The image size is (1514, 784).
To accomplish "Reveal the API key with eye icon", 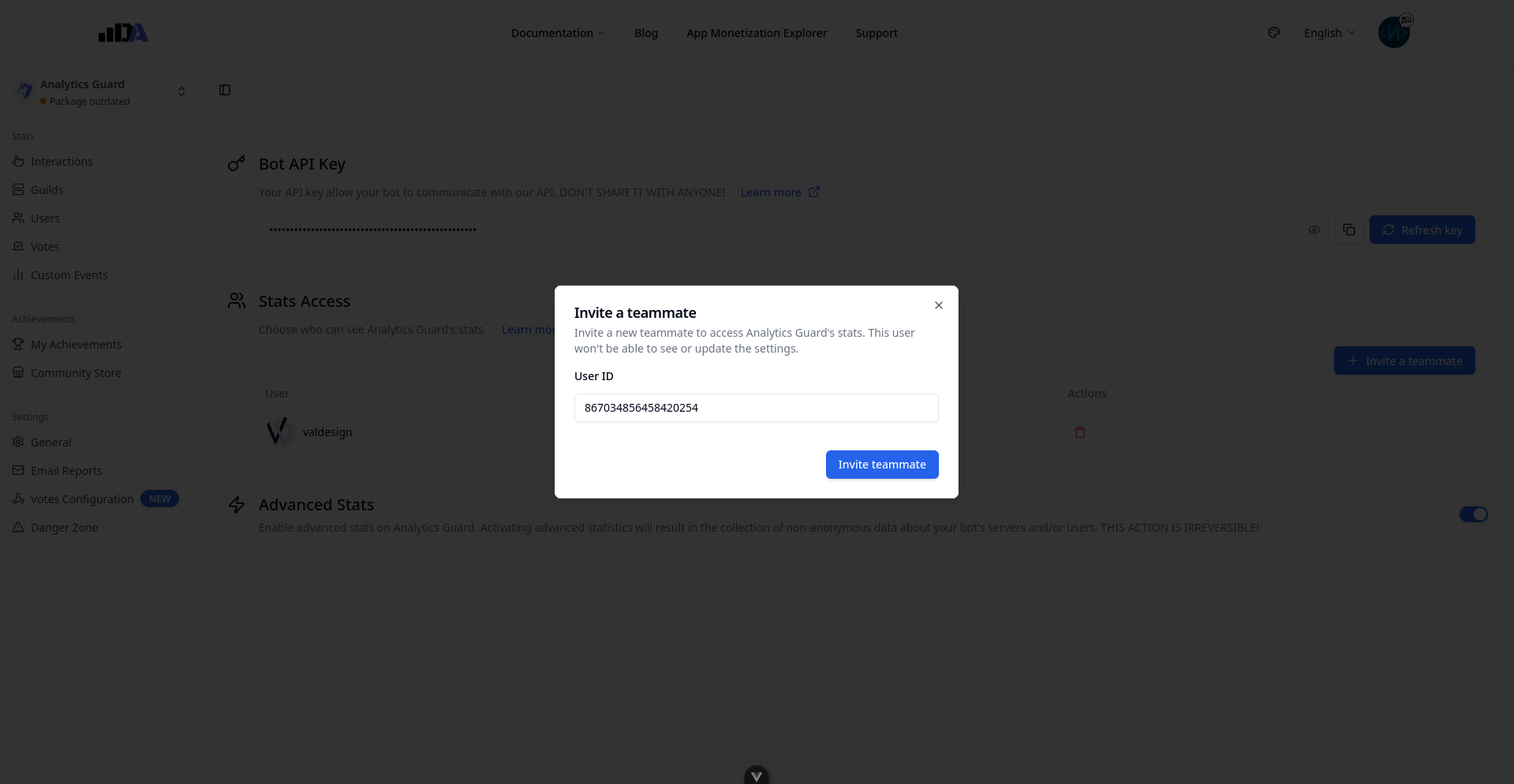I will point(1314,230).
